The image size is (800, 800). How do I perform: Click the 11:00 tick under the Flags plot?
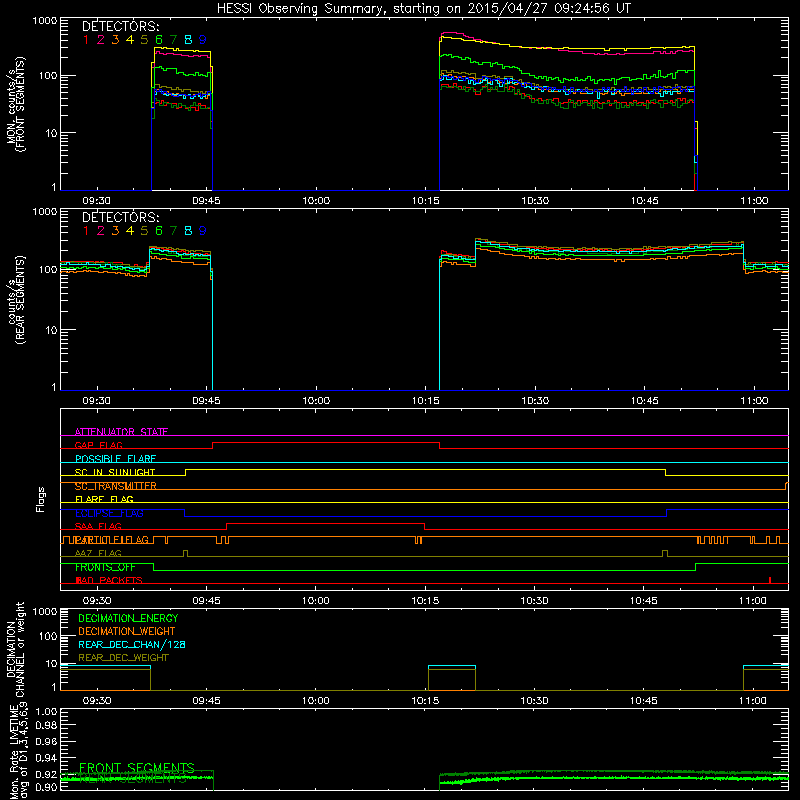pyautogui.click(x=754, y=601)
